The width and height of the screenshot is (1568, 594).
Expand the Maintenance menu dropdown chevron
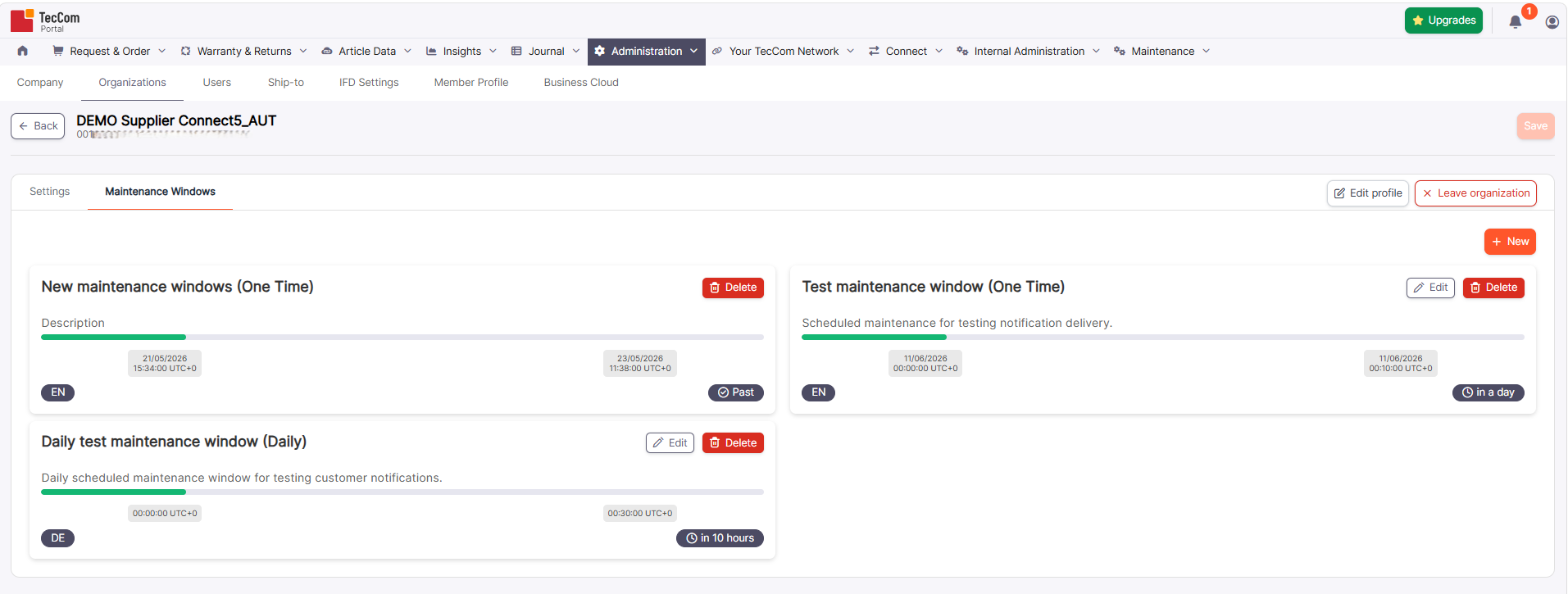coord(1207,51)
